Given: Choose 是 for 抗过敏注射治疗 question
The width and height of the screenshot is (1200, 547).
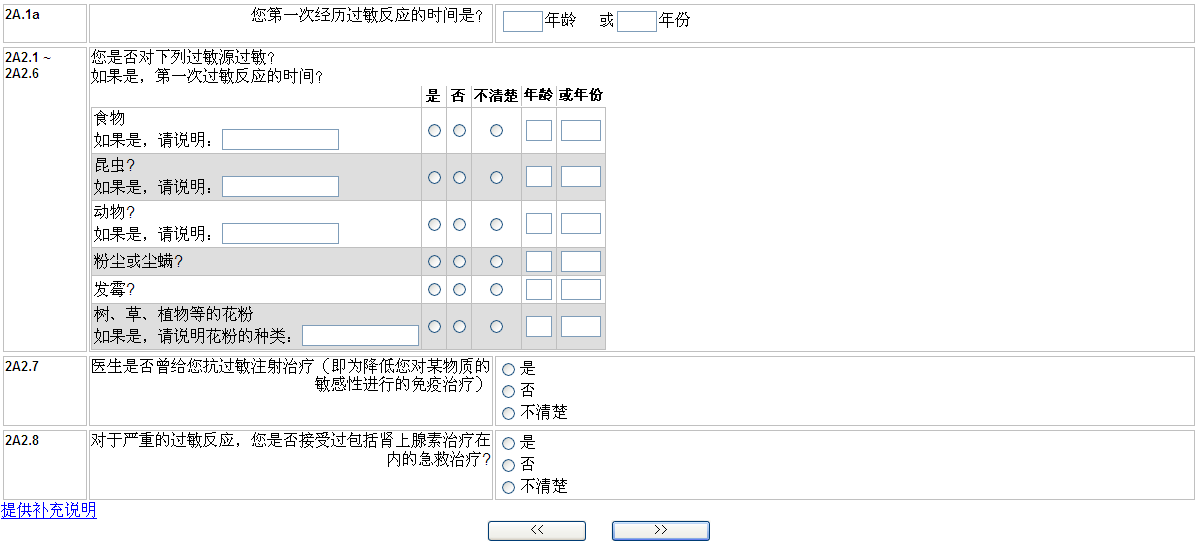Looking at the screenshot, I should 508,369.
